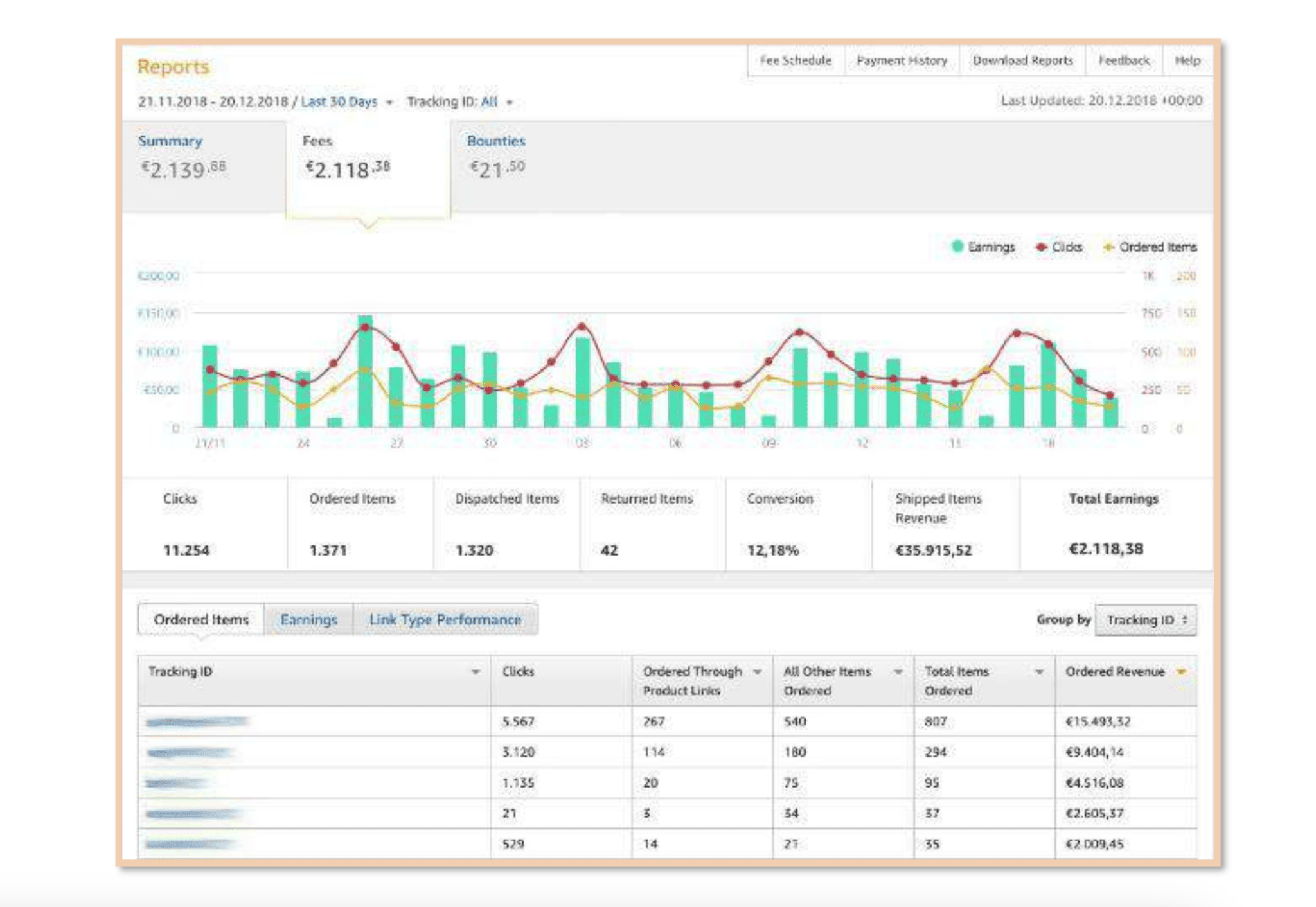Open the Group by Tracking ID selector

1146,620
